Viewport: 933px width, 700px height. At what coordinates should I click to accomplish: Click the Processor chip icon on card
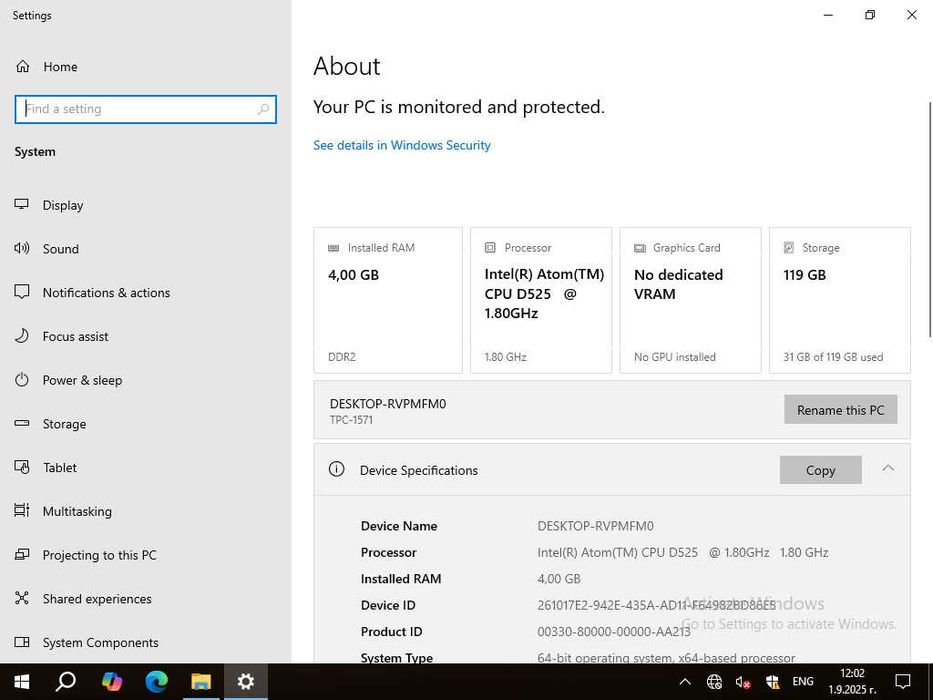(x=490, y=247)
